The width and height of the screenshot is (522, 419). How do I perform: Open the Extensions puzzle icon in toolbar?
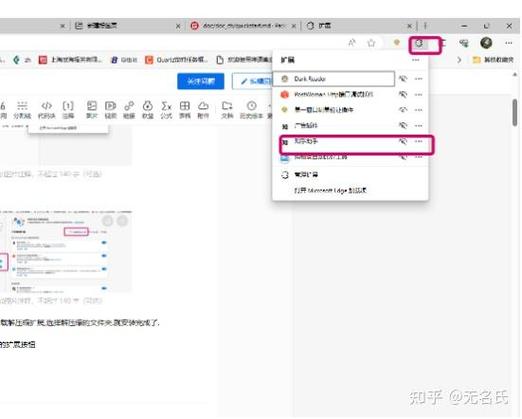pyautogui.click(x=419, y=43)
